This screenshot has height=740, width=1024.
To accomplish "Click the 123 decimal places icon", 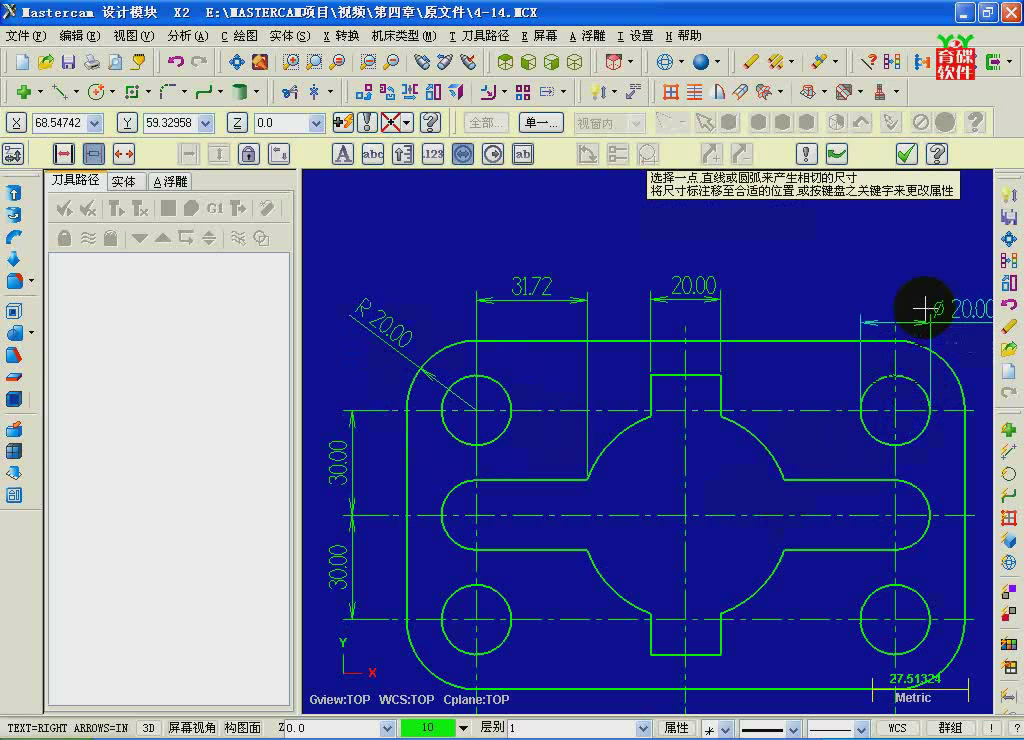I will 433,154.
